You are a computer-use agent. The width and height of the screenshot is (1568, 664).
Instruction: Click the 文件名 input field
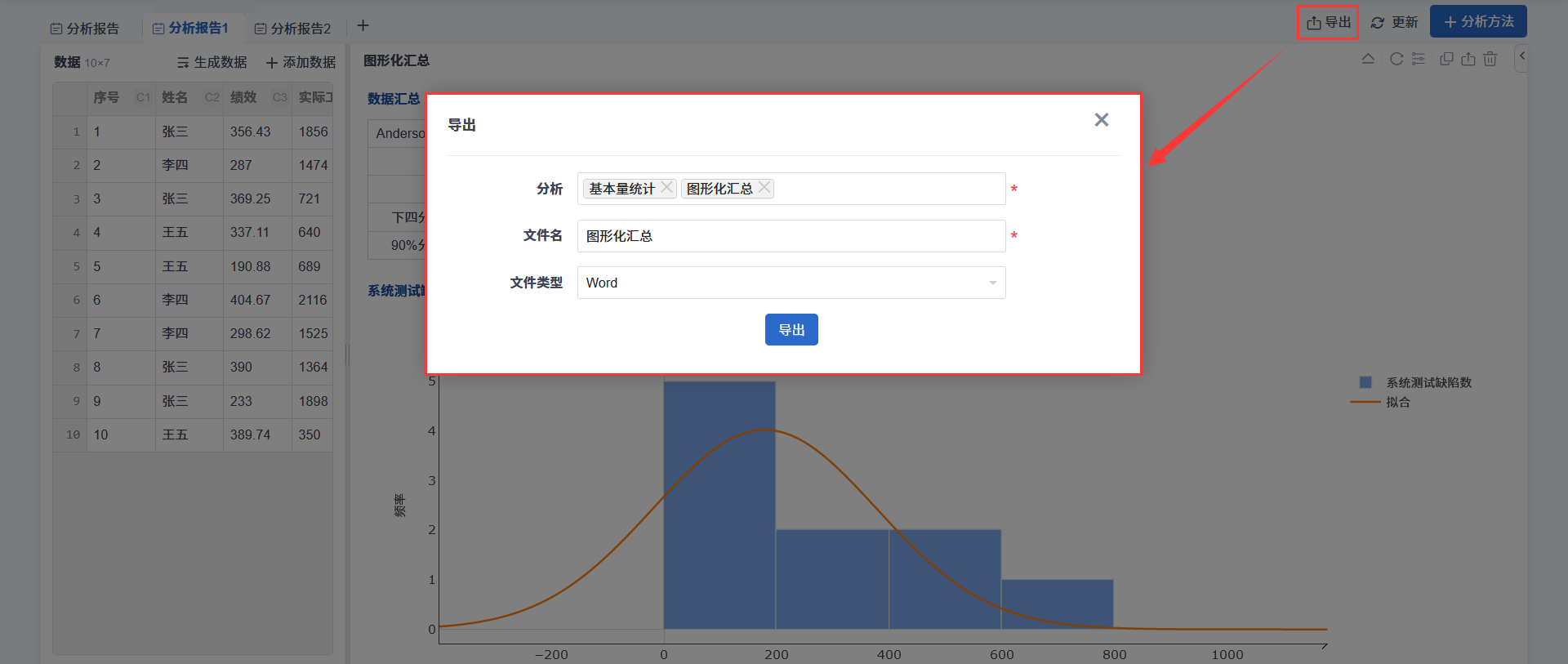pos(791,236)
